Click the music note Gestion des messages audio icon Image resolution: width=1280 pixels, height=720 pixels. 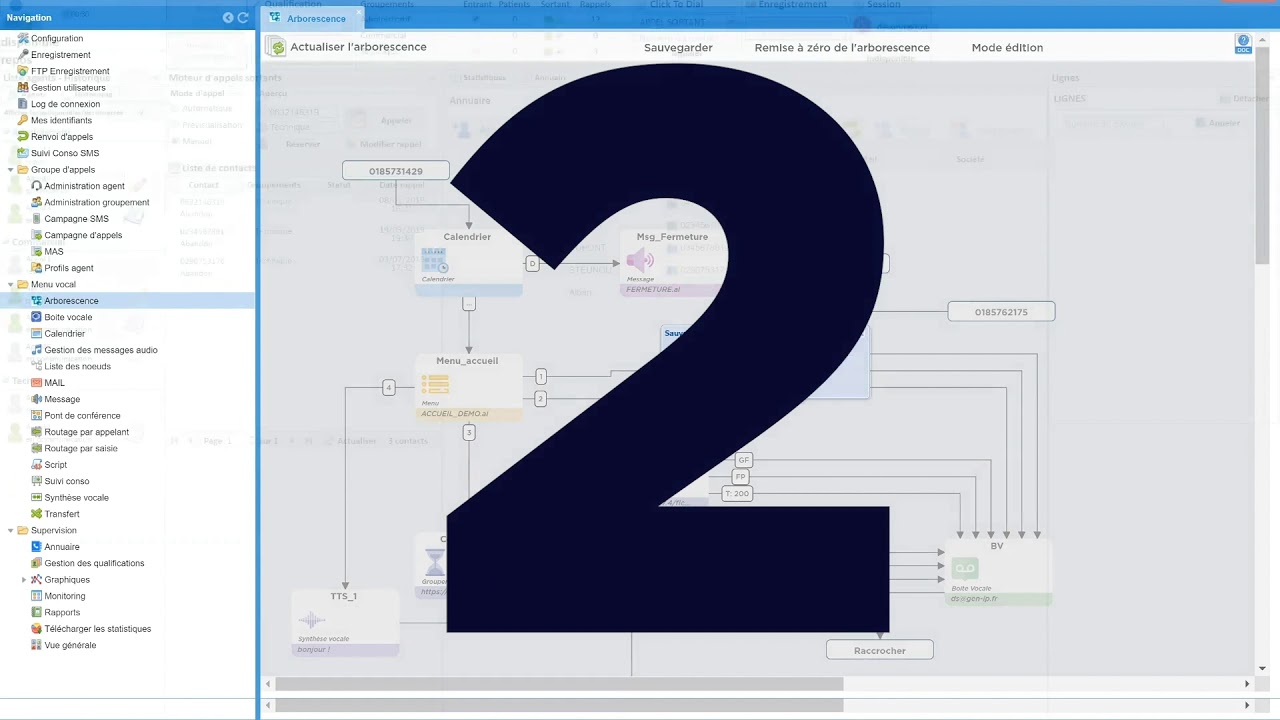pos(36,350)
